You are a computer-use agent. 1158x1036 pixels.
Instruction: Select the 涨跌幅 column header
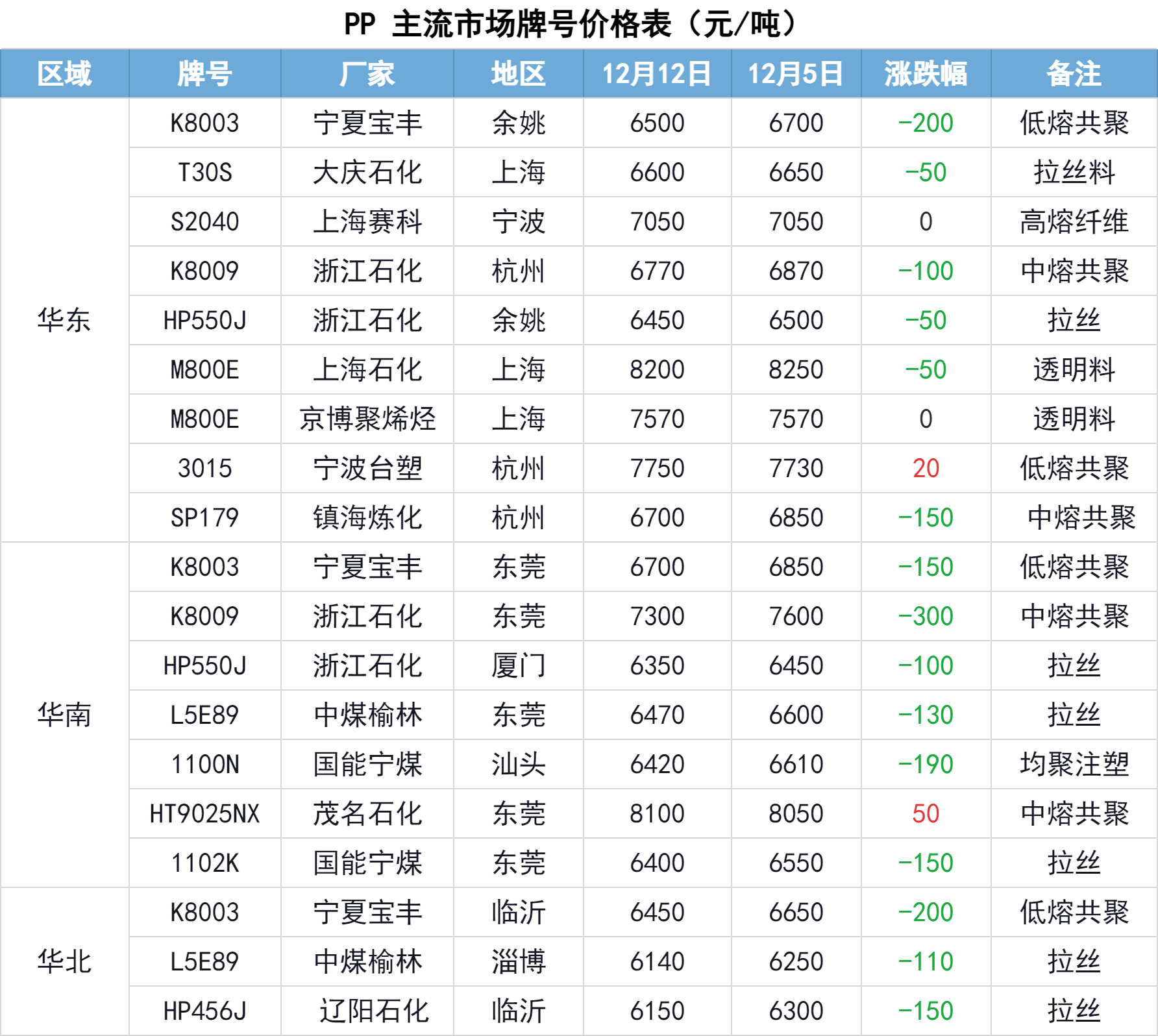(926, 73)
